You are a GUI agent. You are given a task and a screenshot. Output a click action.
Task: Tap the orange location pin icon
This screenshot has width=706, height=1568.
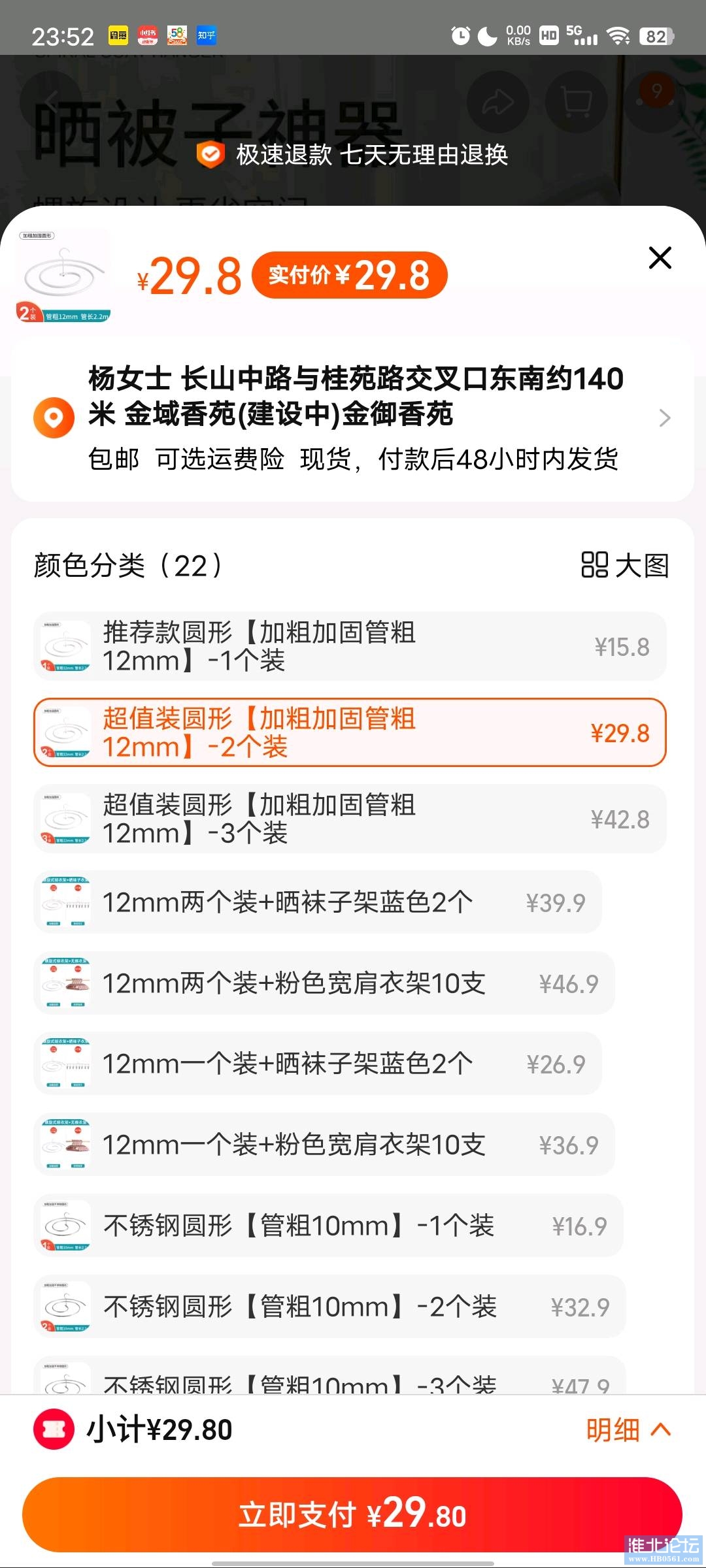click(54, 417)
